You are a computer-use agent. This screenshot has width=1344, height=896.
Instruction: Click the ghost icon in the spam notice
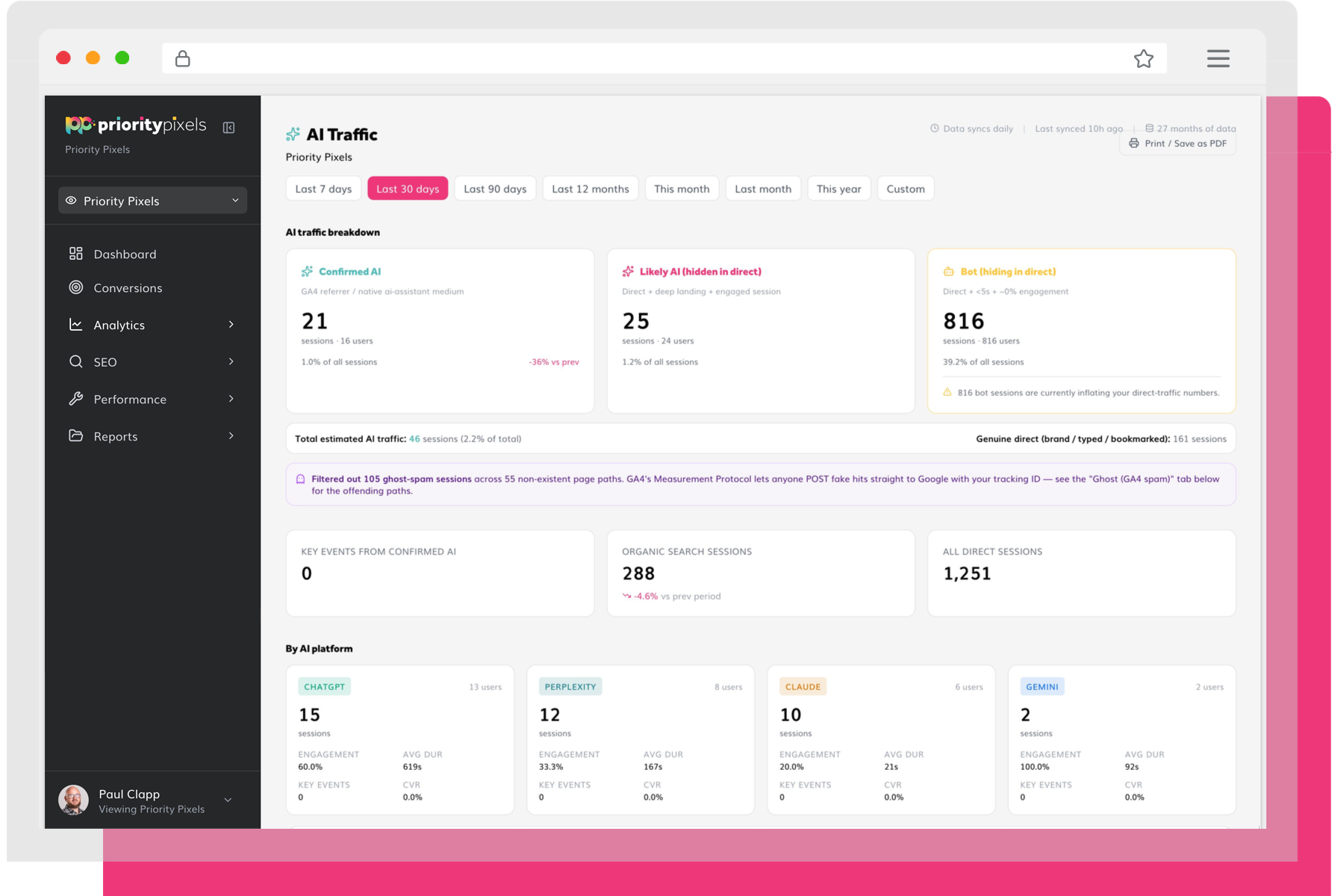[300, 479]
